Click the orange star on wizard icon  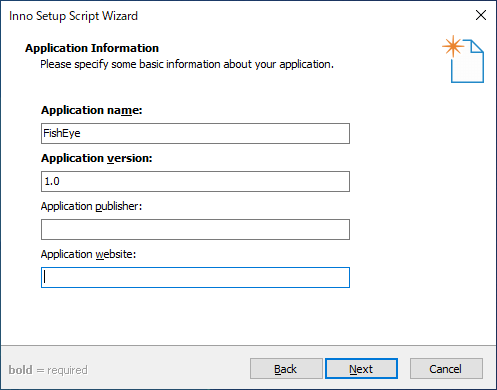click(x=453, y=46)
